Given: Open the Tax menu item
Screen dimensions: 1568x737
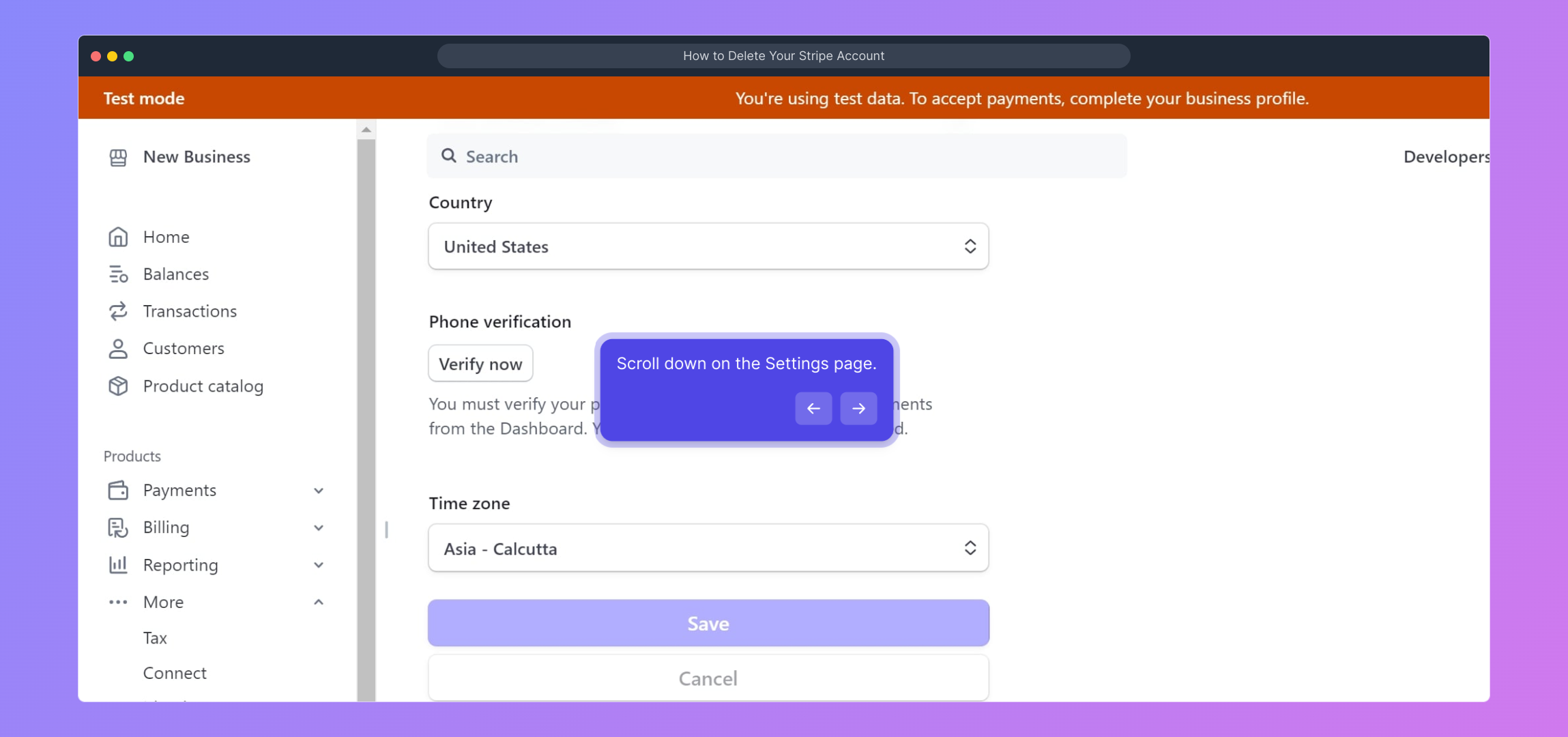Looking at the screenshot, I should (155, 638).
